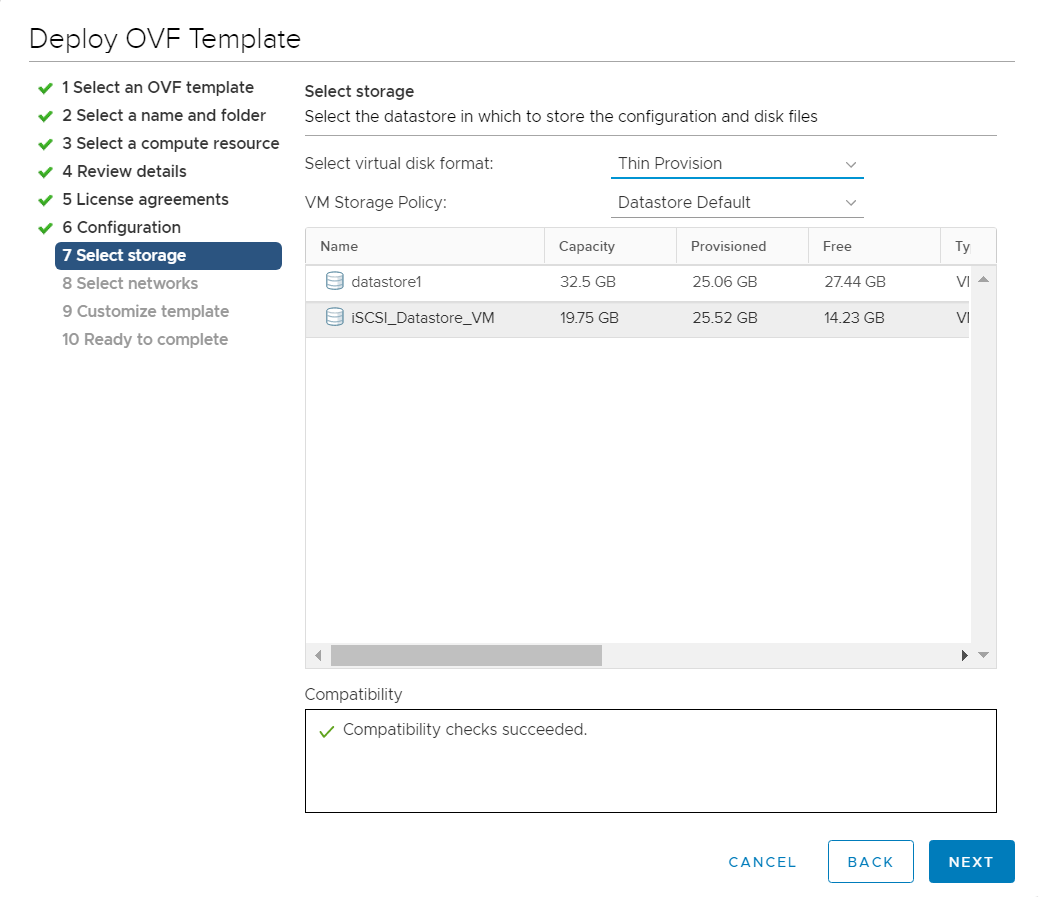Click the horizontal scrollbar left arrow
Viewport: 1041px width, 897px height.
(319, 655)
